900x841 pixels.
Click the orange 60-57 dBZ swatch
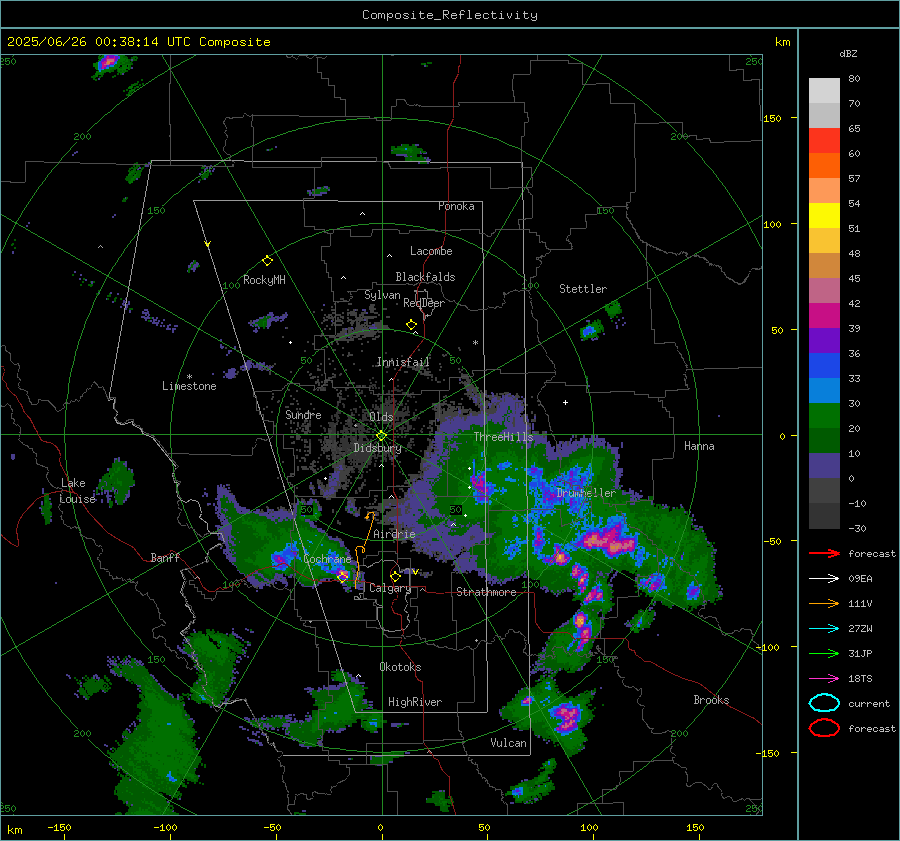[824, 166]
